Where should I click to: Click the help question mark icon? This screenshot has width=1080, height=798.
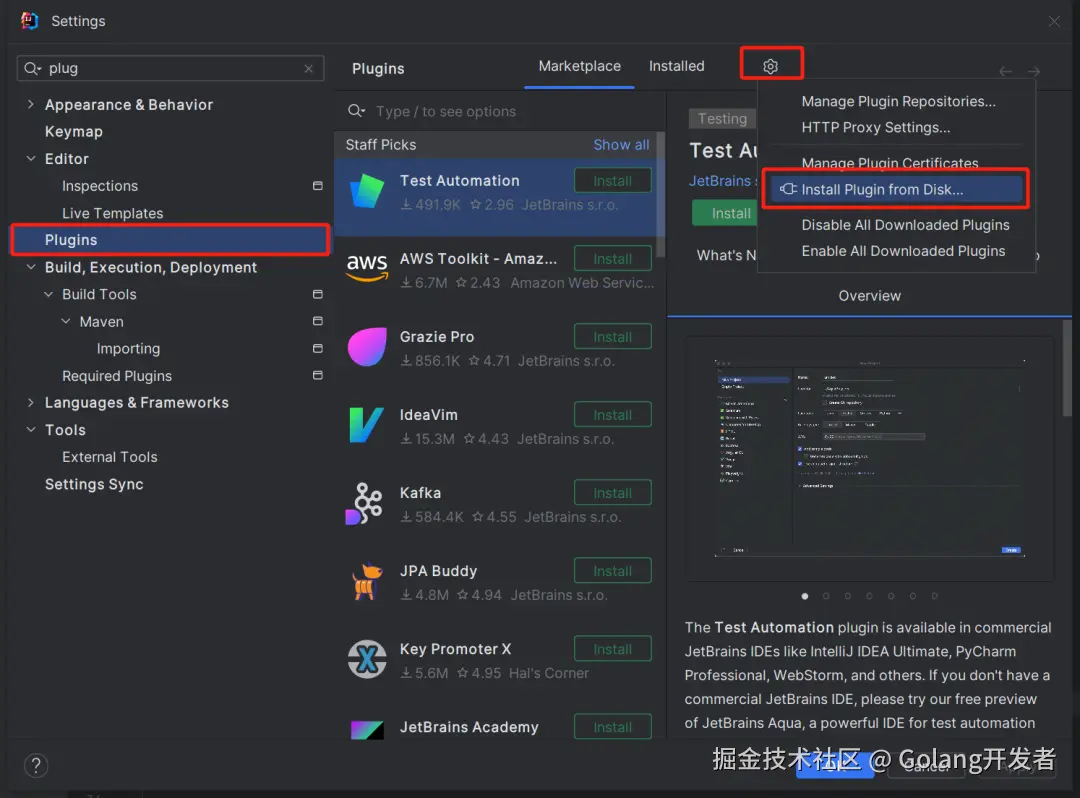pyautogui.click(x=36, y=765)
